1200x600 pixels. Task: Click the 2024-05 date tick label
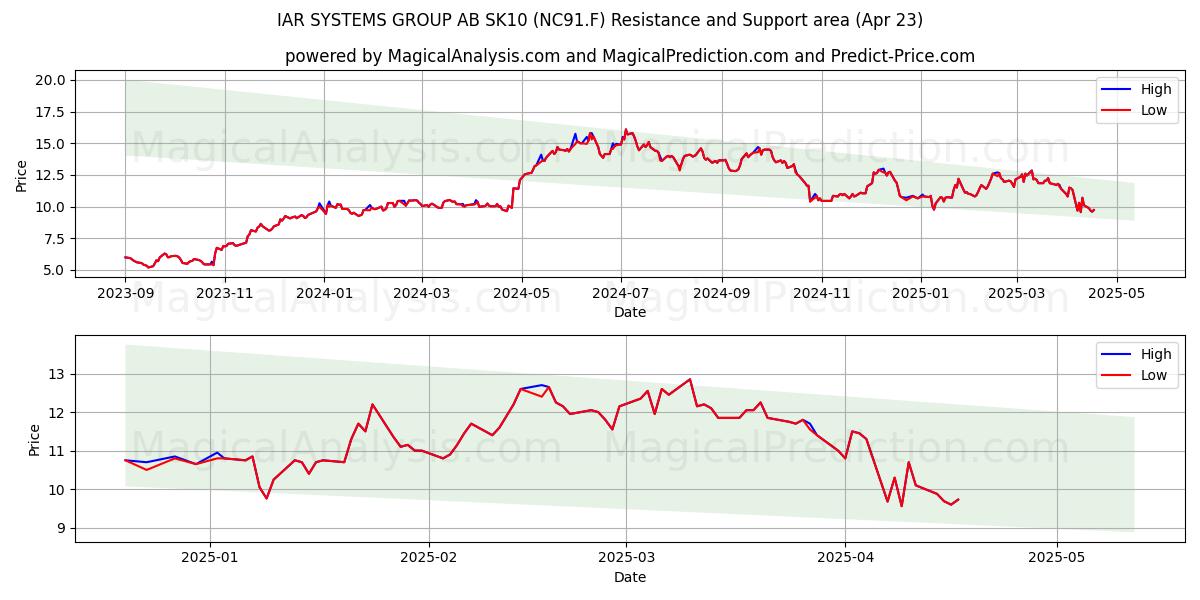pyautogui.click(x=521, y=294)
